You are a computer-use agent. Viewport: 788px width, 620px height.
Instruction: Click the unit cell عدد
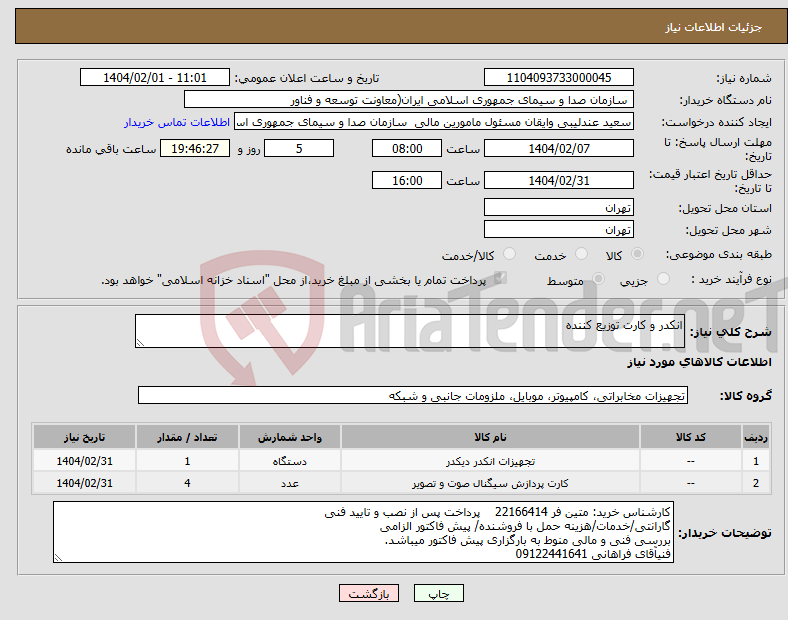click(x=290, y=483)
